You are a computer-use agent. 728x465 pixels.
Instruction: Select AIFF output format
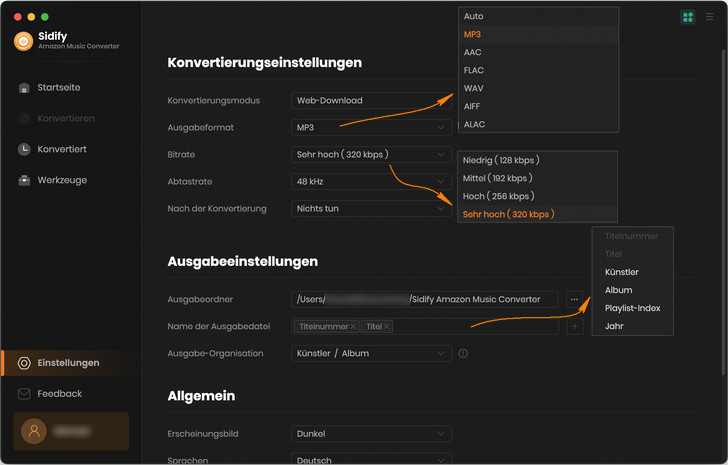[538, 107]
